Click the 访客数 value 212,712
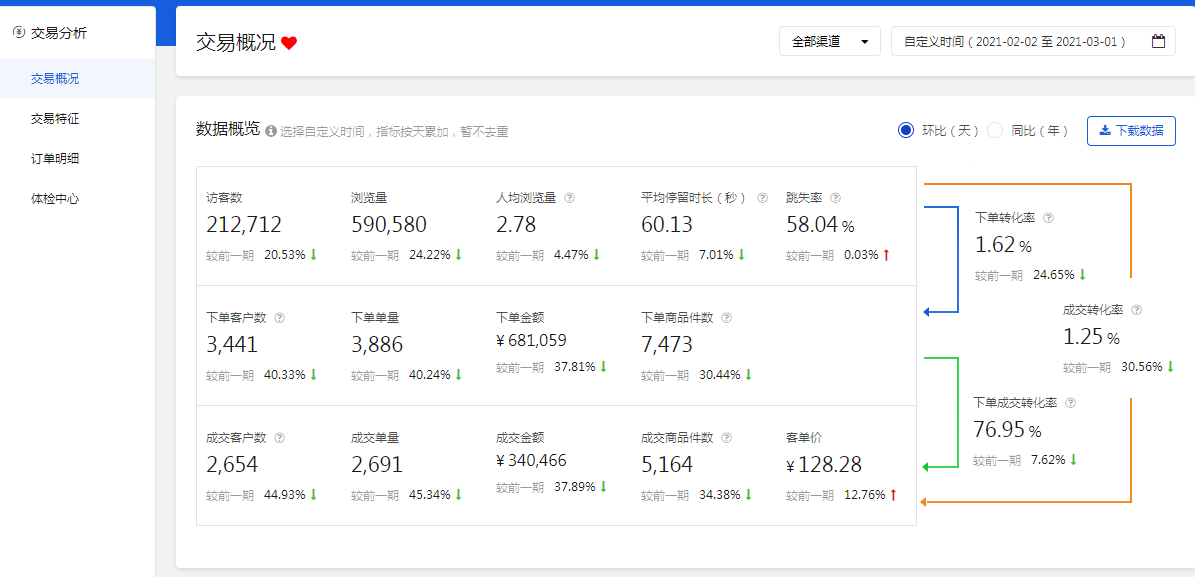 pos(244,225)
